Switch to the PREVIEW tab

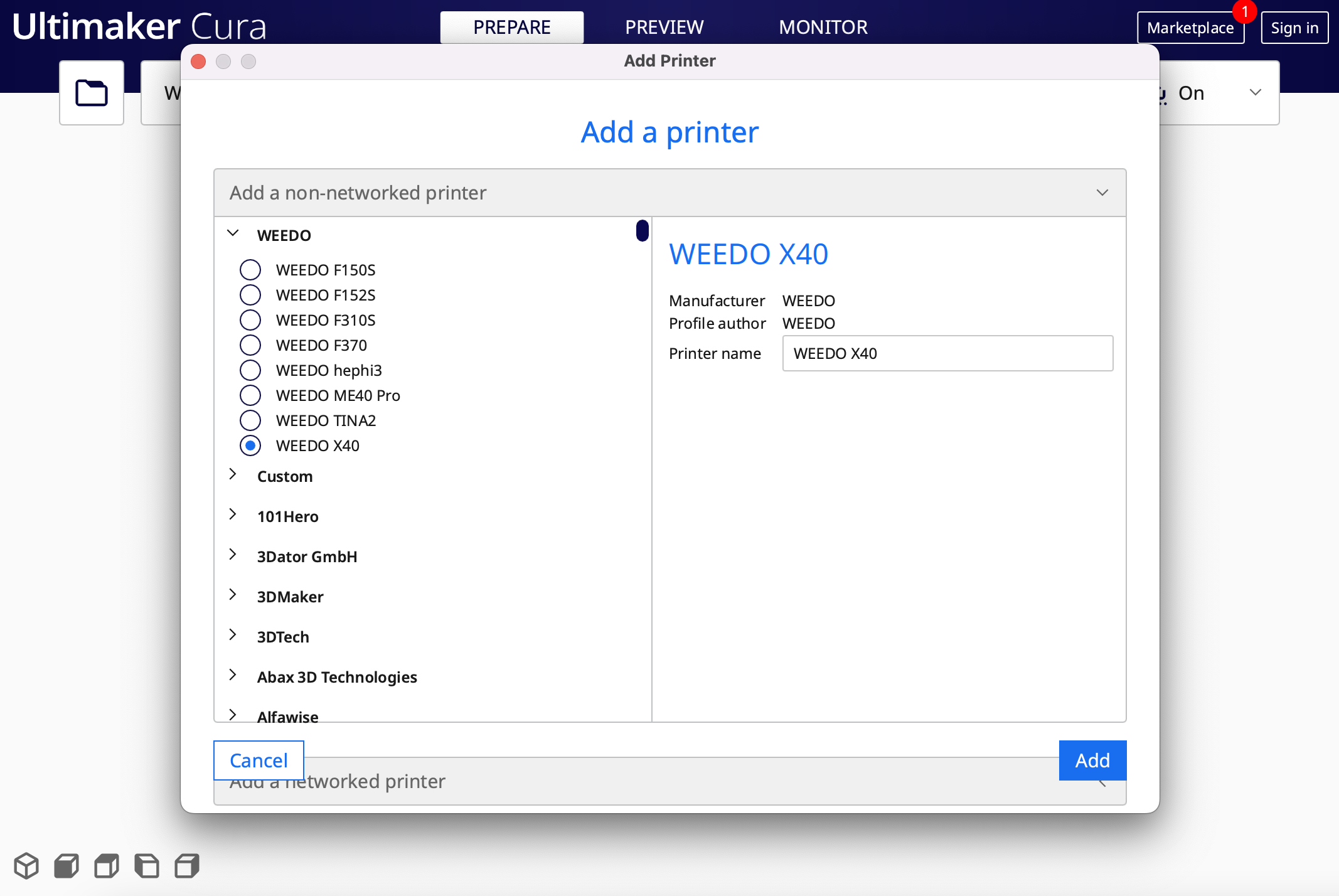664,28
